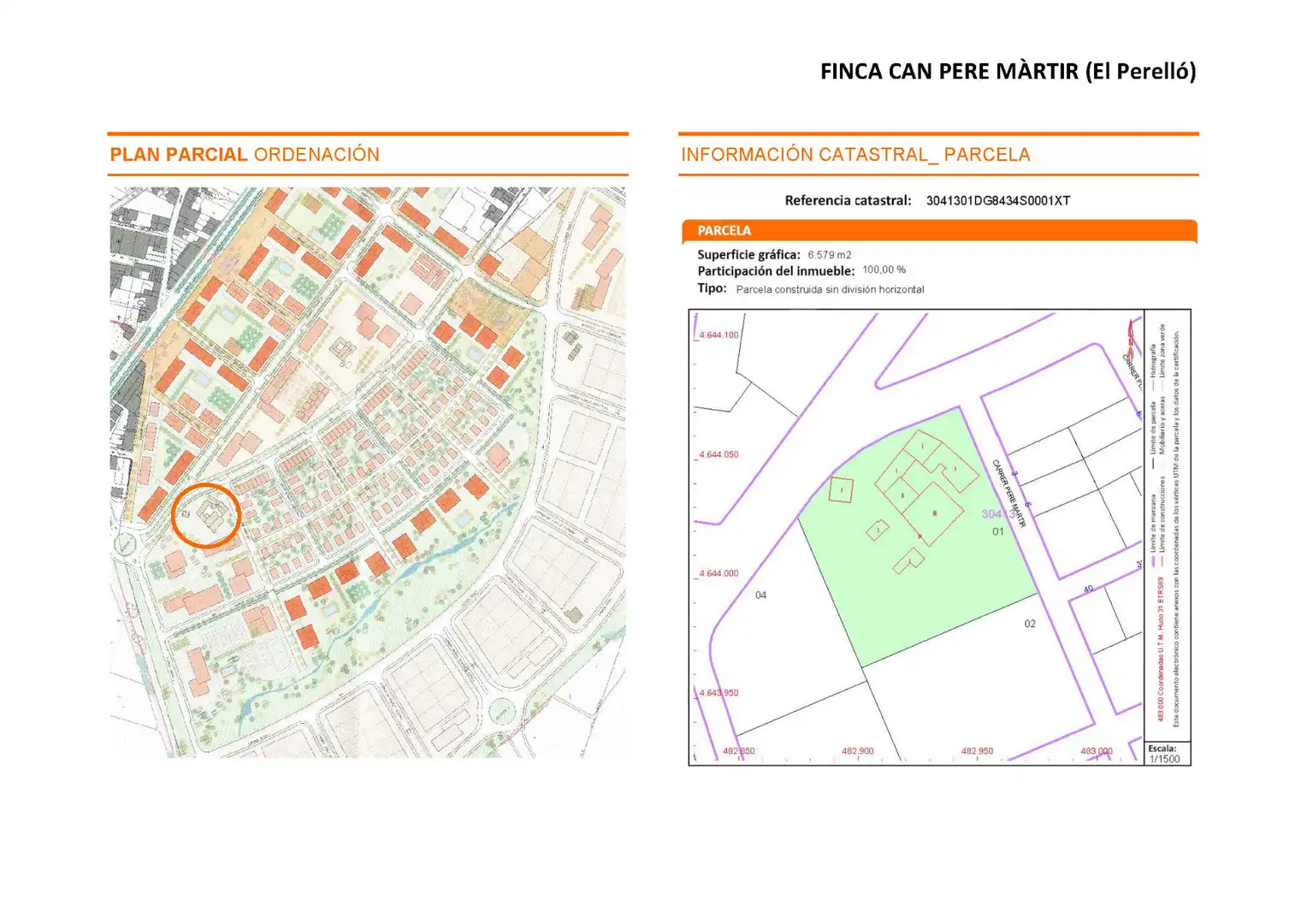Click parcel label 02 on cadastral map

click(x=1030, y=624)
